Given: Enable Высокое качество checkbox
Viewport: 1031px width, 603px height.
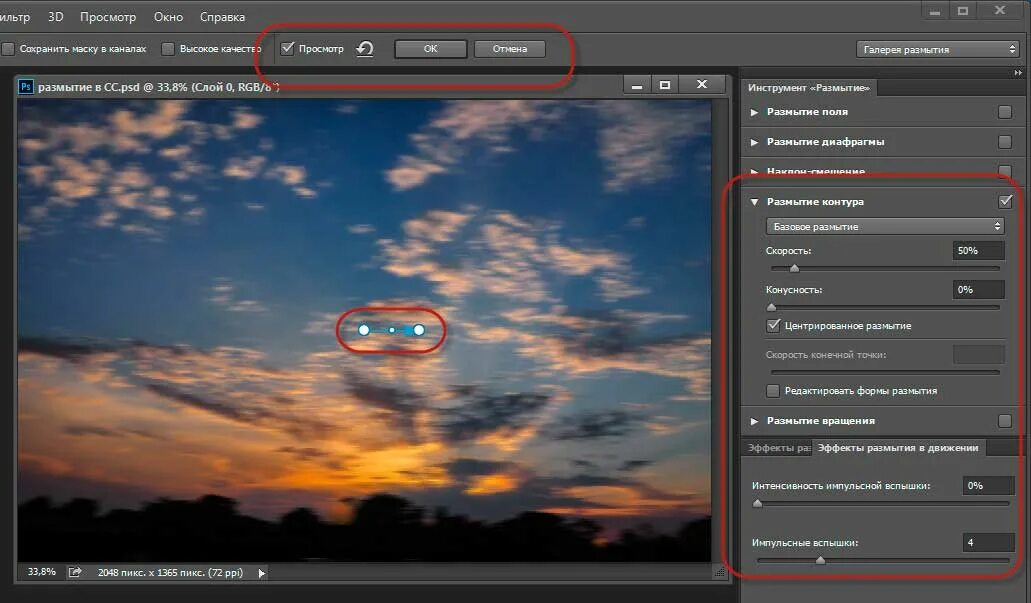Looking at the screenshot, I should pyautogui.click(x=168, y=49).
